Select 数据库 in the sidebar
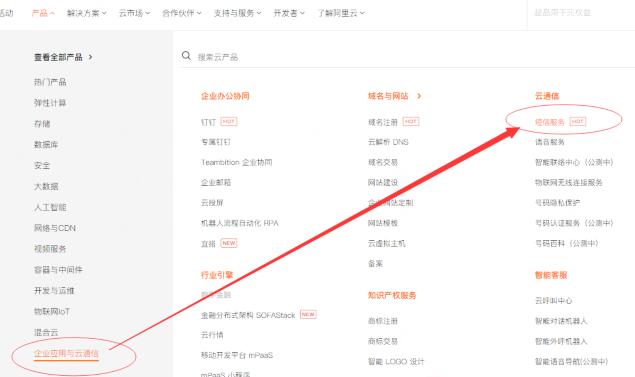 point(46,145)
